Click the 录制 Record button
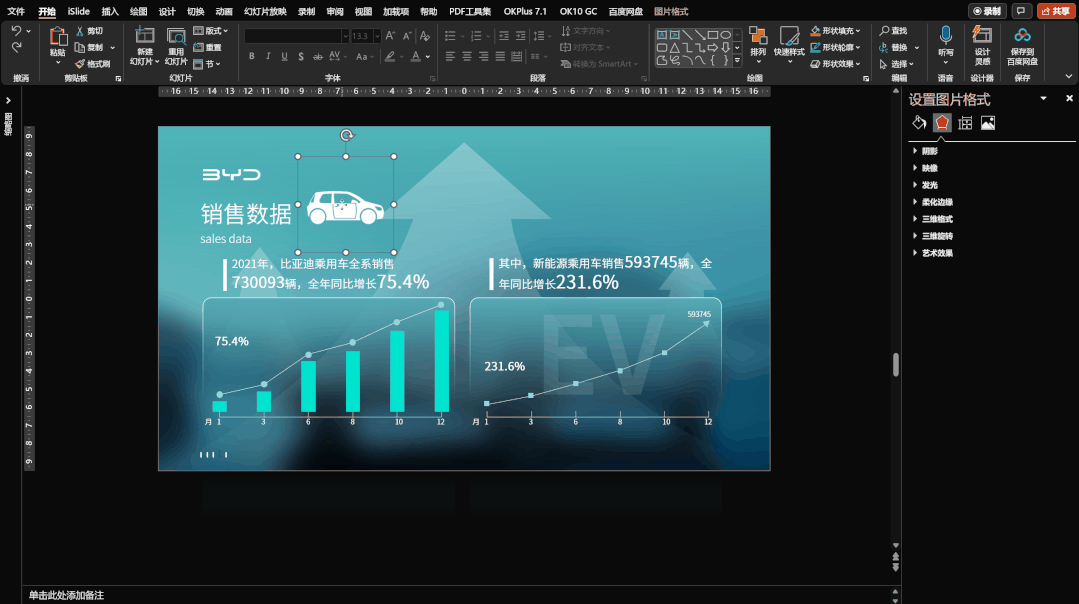 click(x=987, y=11)
